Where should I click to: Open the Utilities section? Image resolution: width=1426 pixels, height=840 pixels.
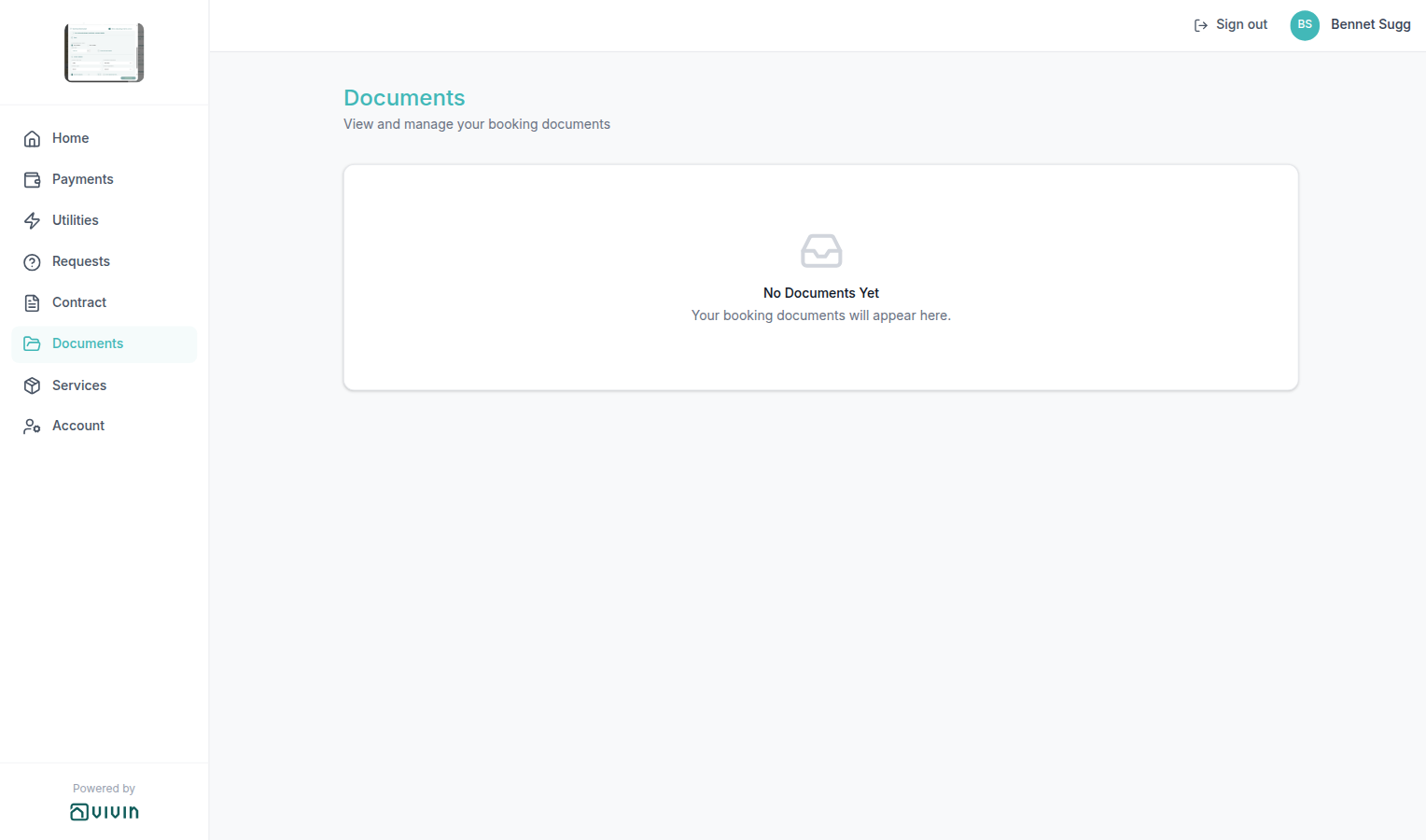click(104, 220)
